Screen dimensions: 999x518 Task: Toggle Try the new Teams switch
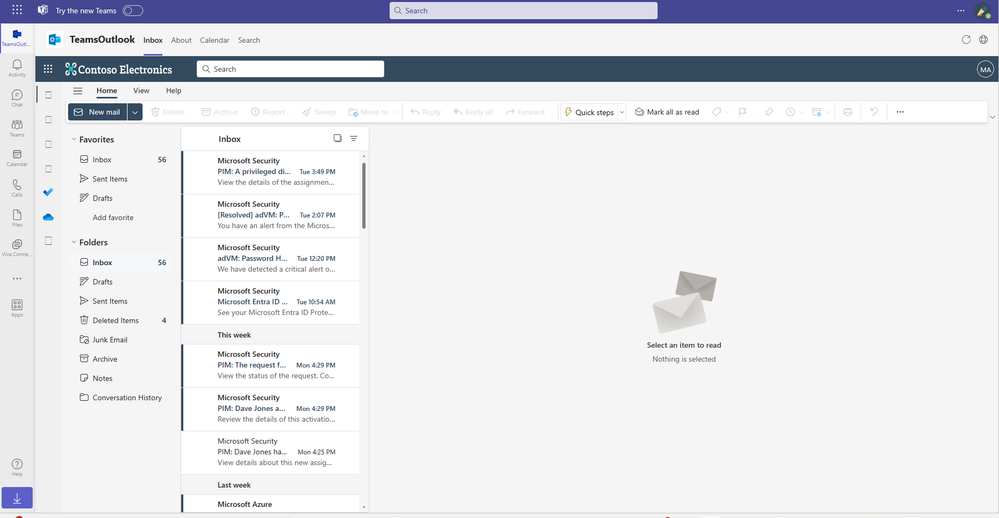tap(133, 10)
